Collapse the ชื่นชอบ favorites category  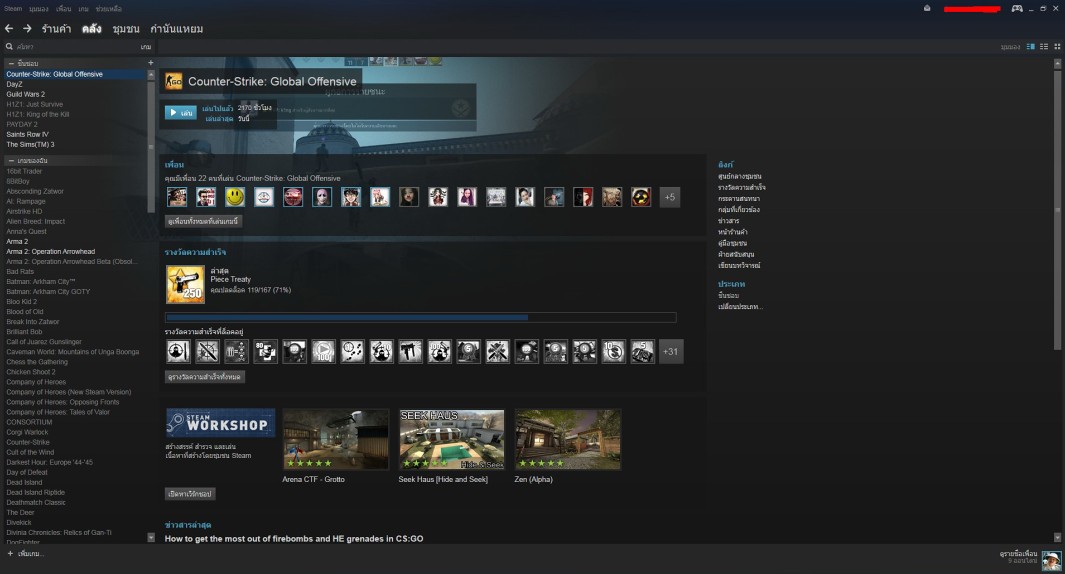11,63
